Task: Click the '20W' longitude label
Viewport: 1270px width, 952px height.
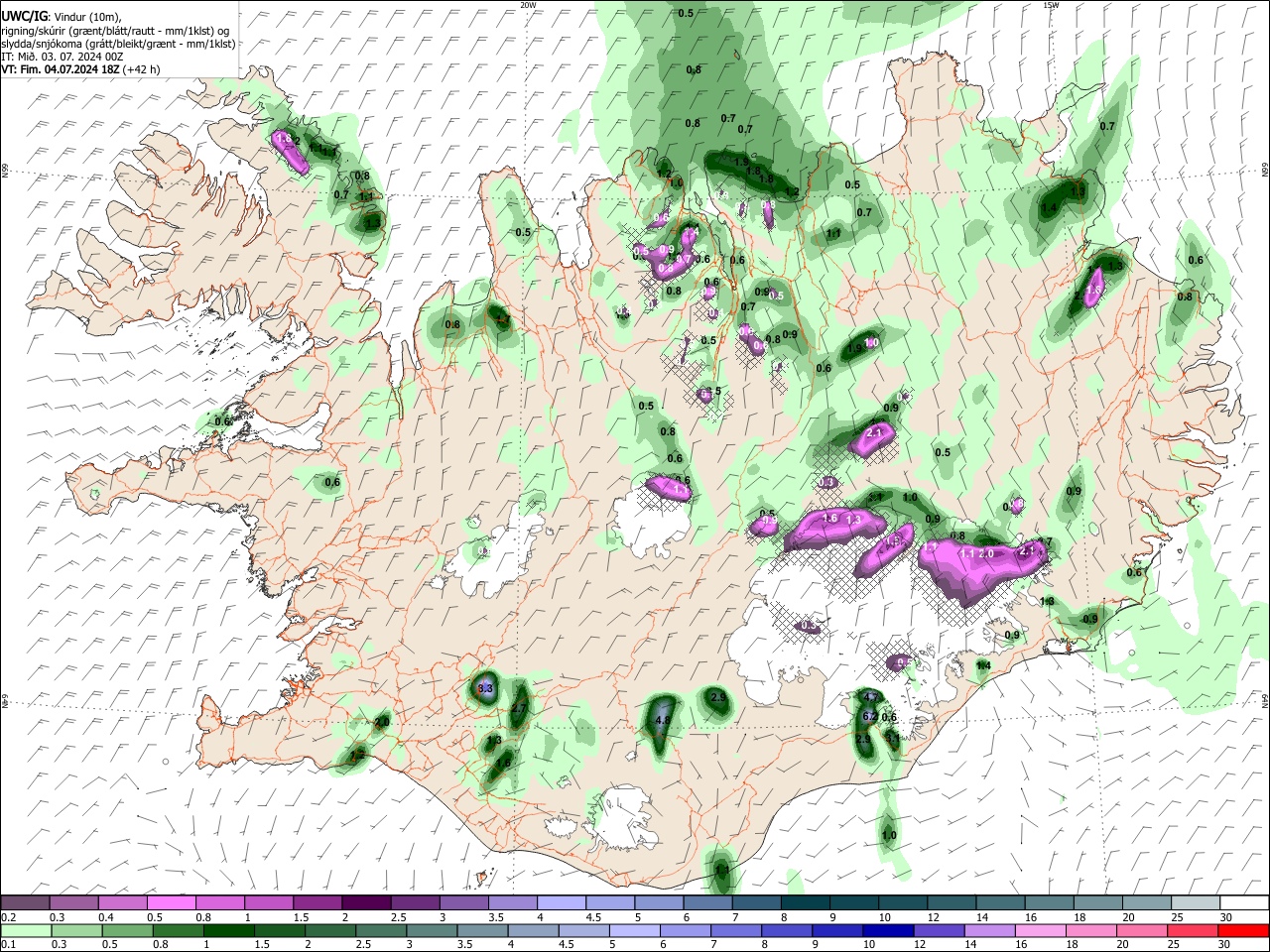Action: point(528,5)
